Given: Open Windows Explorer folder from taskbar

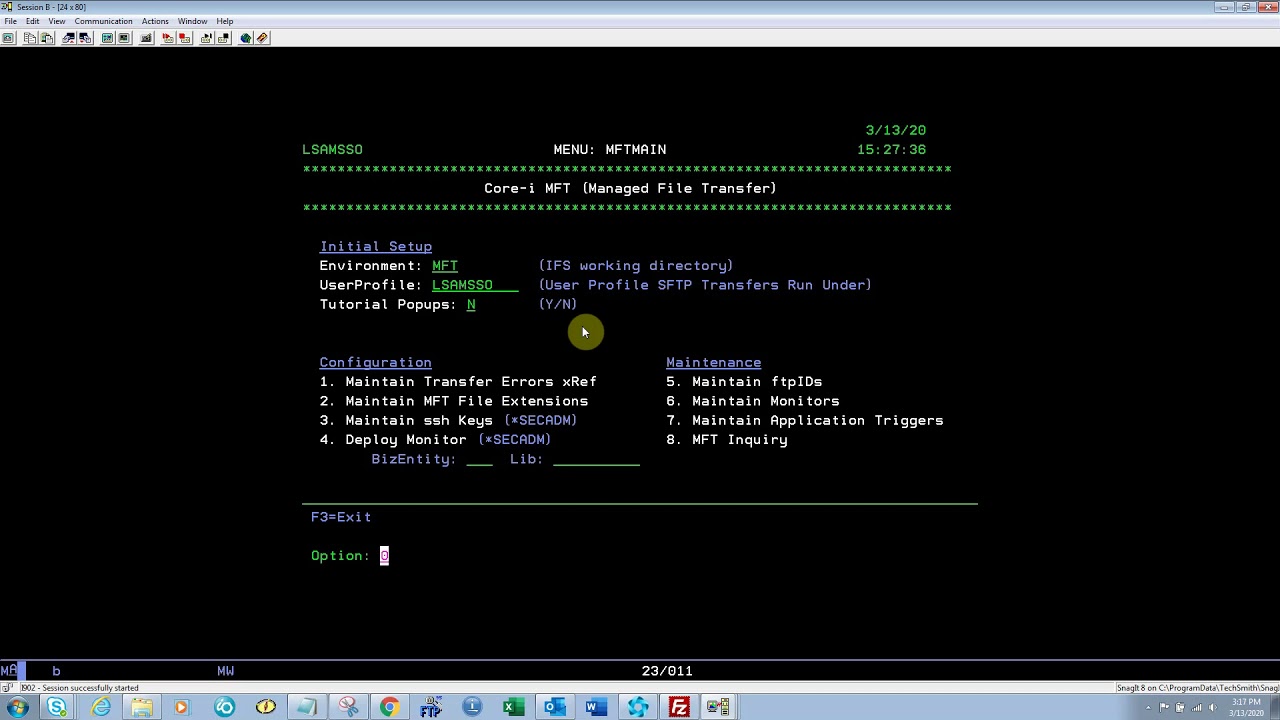Looking at the screenshot, I should [x=141, y=708].
